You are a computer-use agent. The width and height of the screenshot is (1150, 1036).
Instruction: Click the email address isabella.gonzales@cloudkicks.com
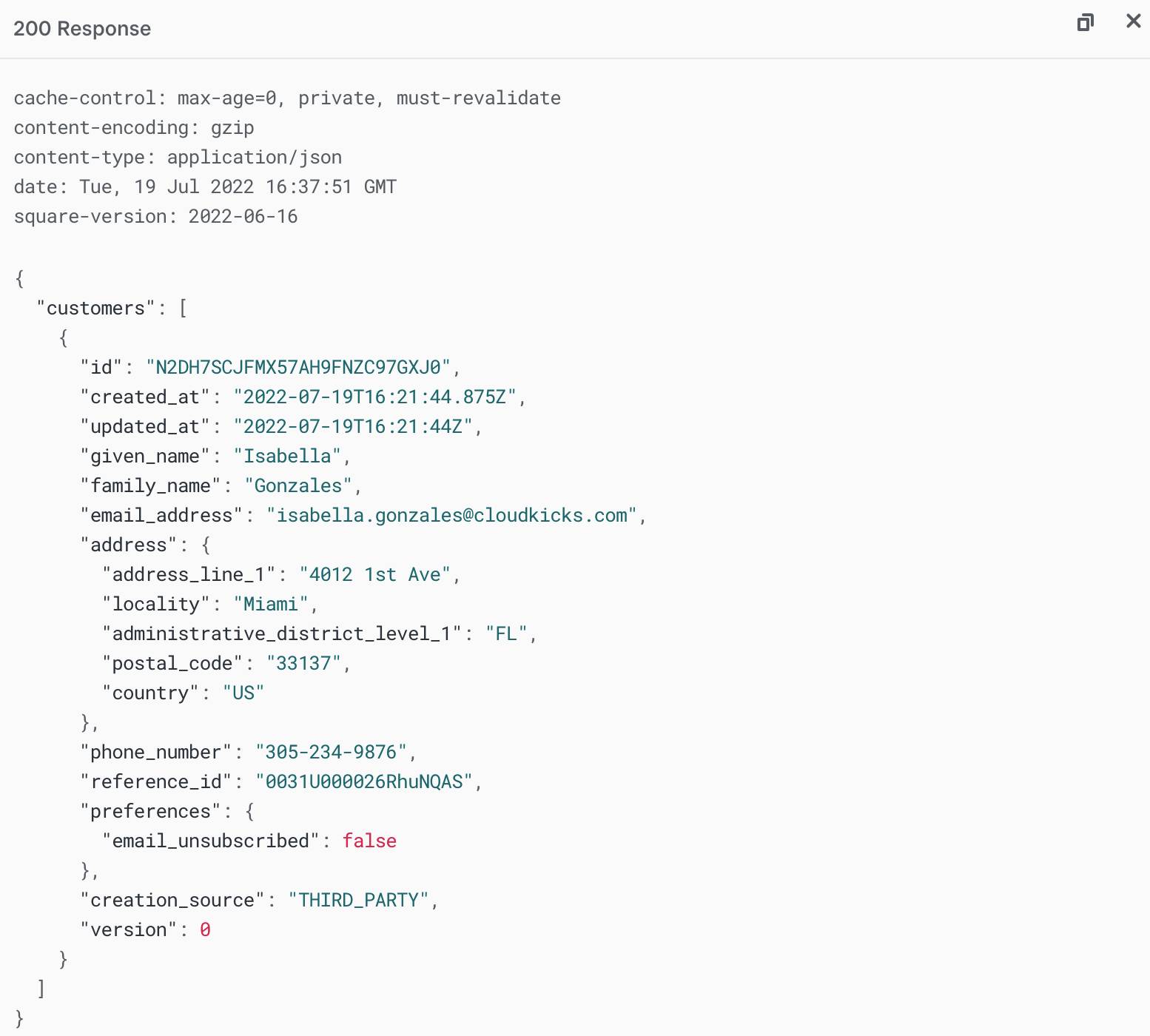coord(451,515)
